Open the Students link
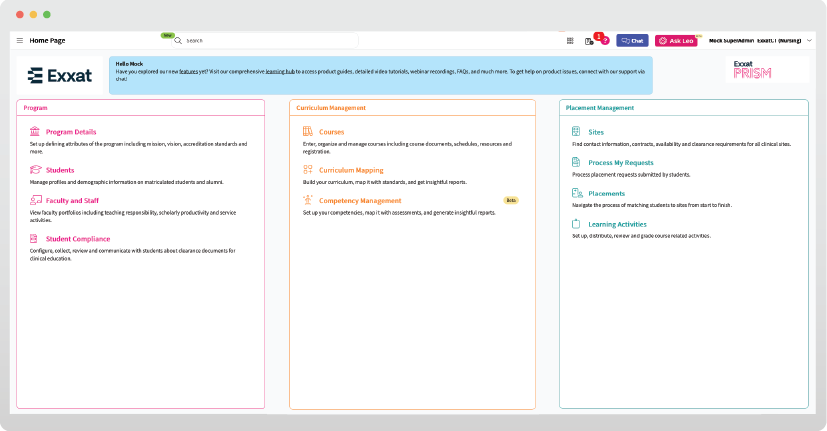Viewport: 827px width, 431px height. coord(60,170)
